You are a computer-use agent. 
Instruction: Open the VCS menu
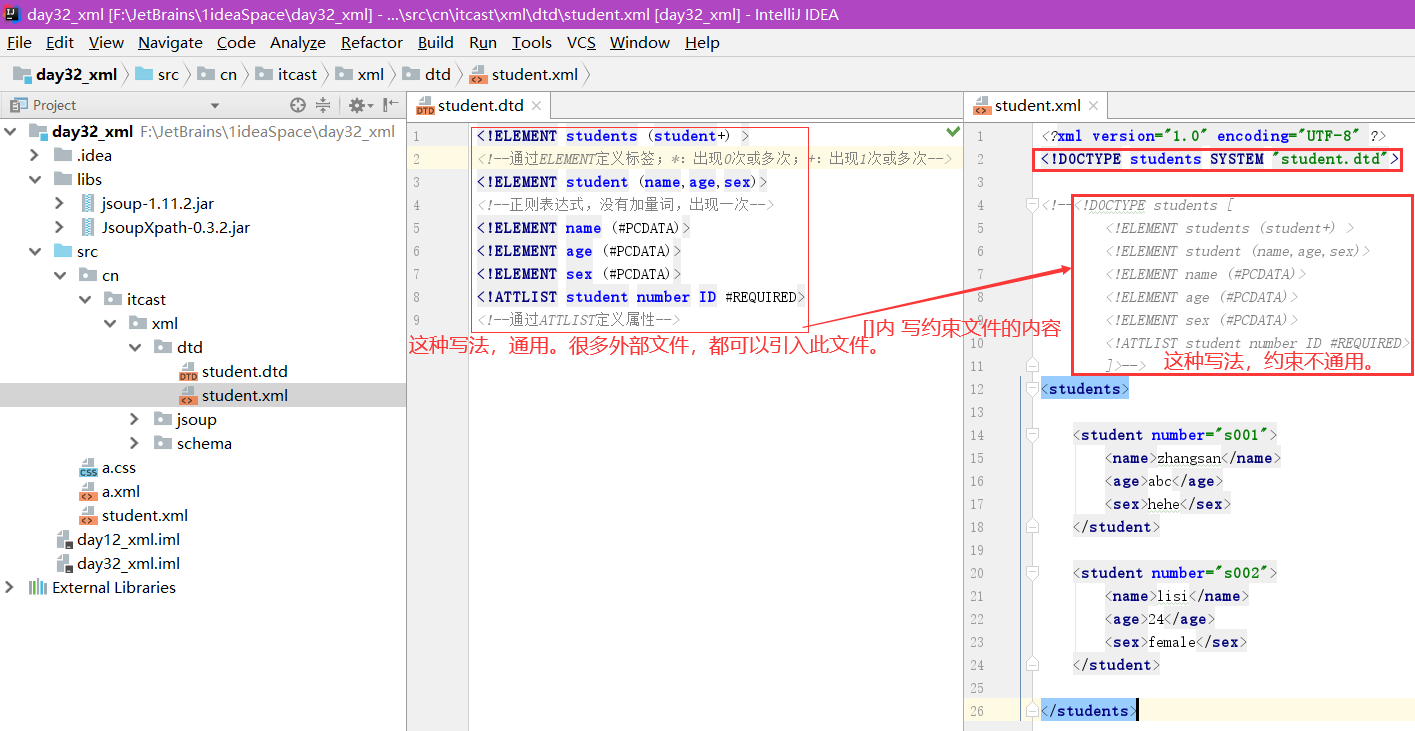pyautogui.click(x=581, y=43)
